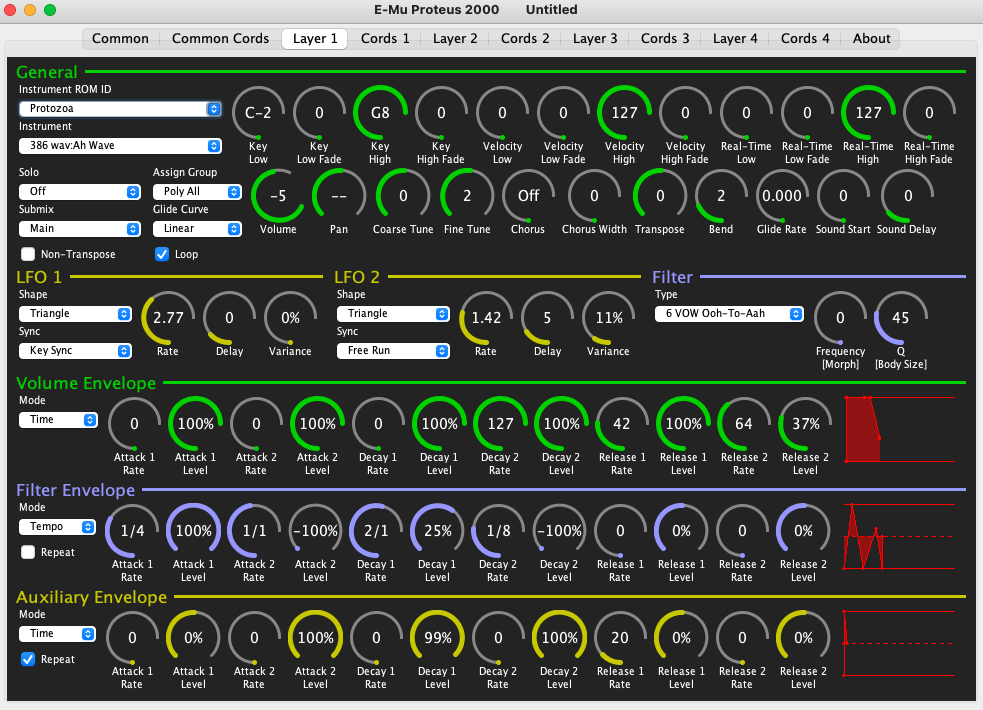Change the Glide Curve dropdown
Screen dimensions: 983x710
point(197,228)
